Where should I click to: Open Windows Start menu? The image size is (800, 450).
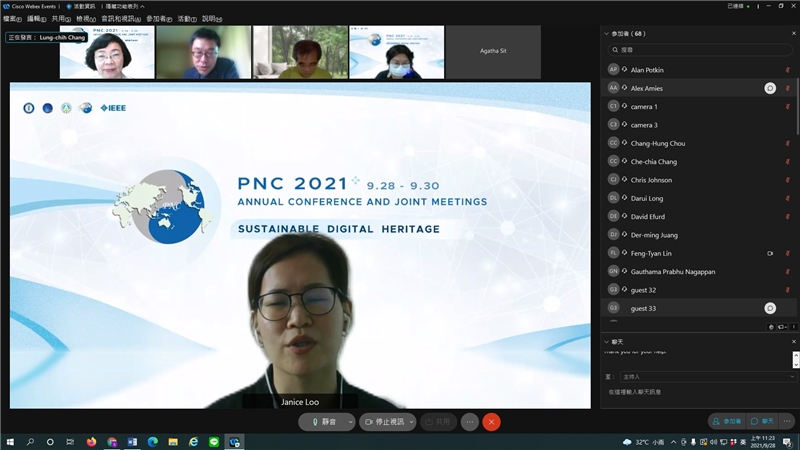tap(10, 442)
